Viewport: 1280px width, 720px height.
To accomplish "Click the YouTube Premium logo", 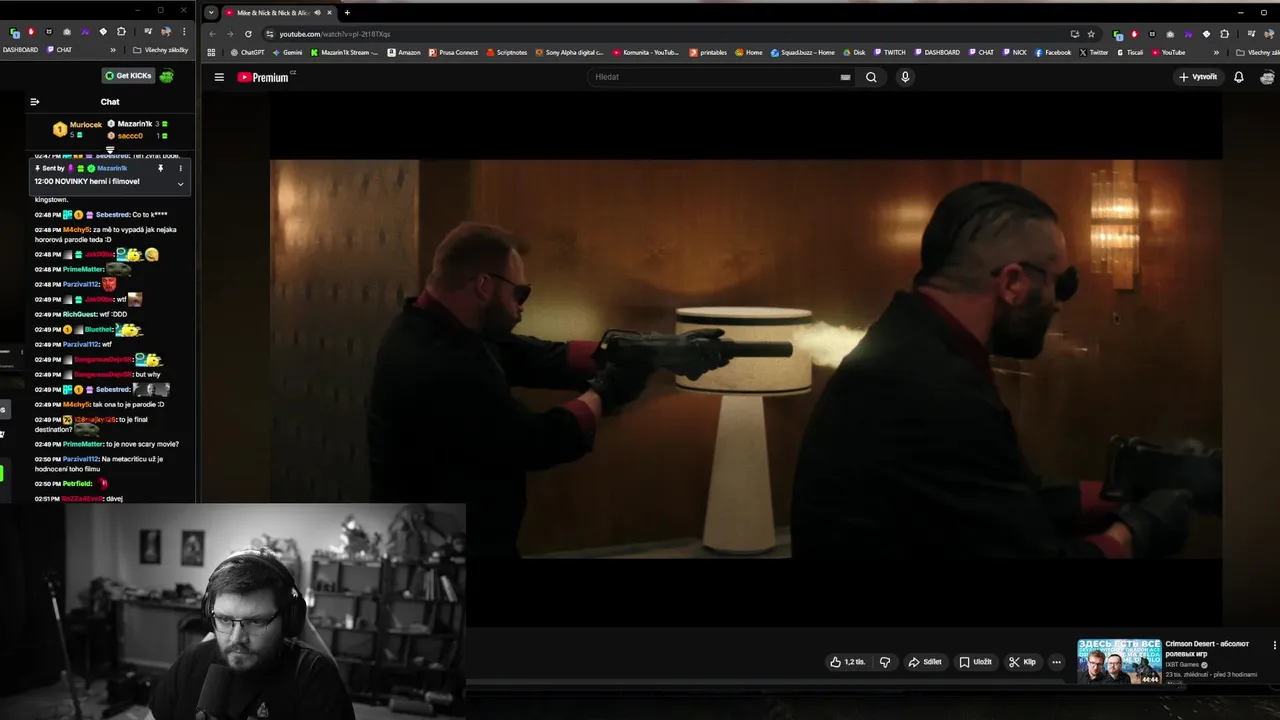I will 265,77.
